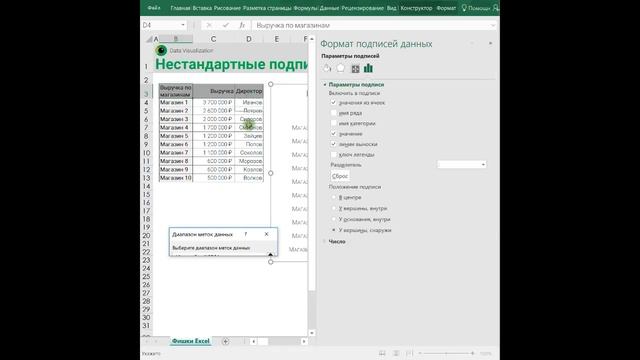640x360 pixels.
Task: Close the Диапазон меток данных dialog
Action: click(x=267, y=234)
